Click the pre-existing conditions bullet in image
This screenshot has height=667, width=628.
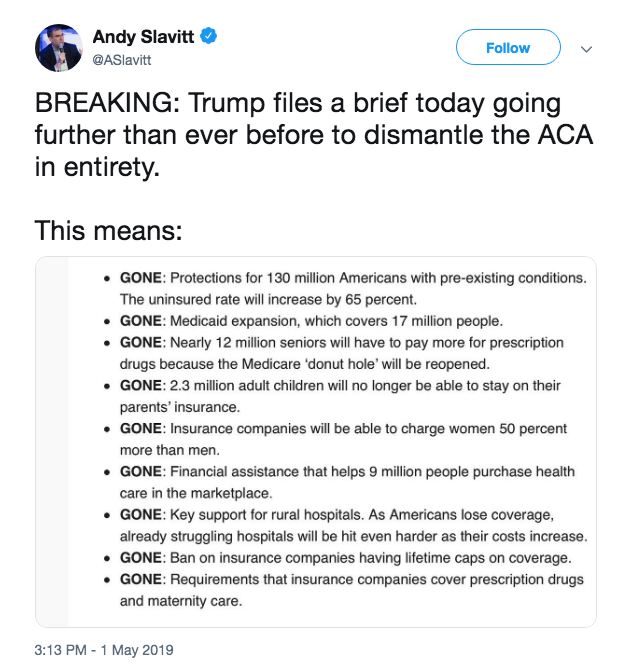[x=352, y=277]
